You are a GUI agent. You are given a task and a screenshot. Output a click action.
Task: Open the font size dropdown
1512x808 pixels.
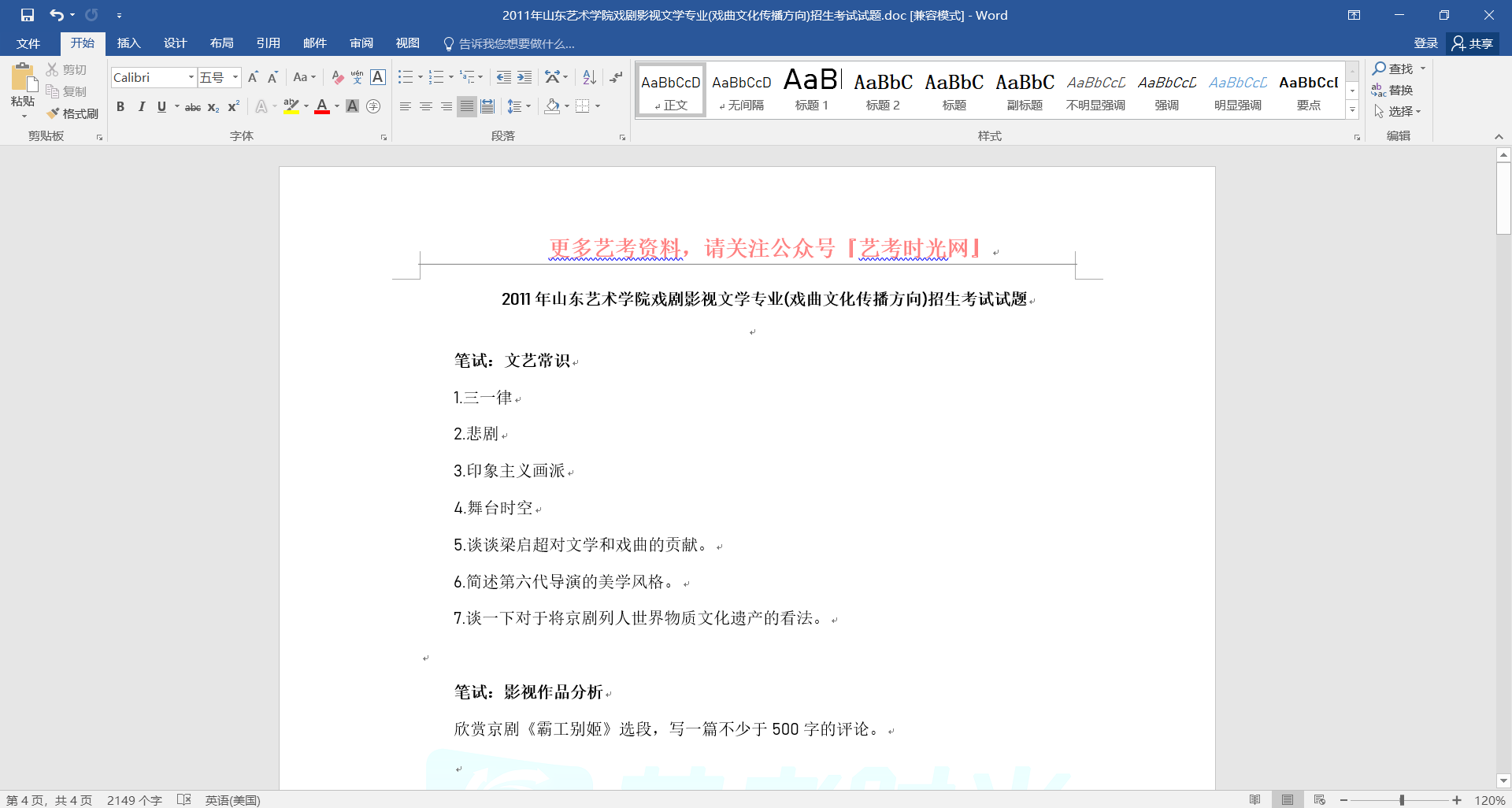tap(235, 77)
